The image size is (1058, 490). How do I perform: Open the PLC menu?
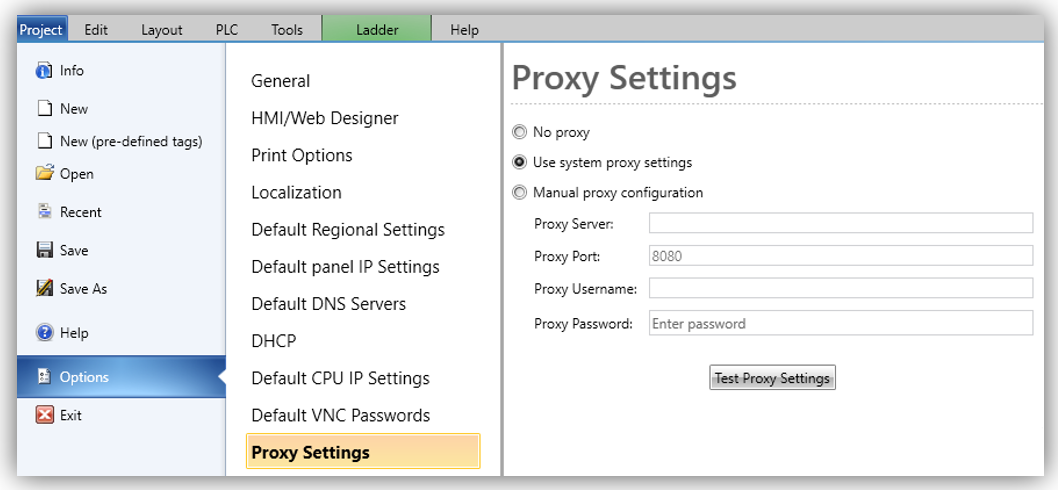[x=227, y=30]
